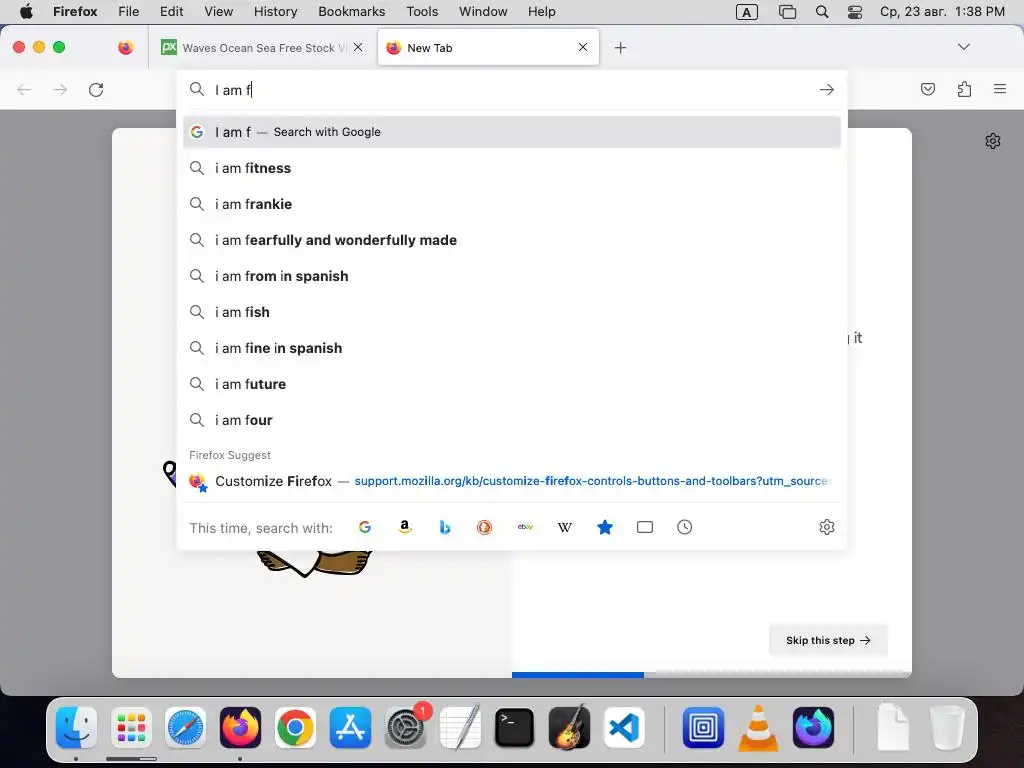Search this time with eBay icon
Image resolution: width=1024 pixels, height=768 pixels.
525,527
